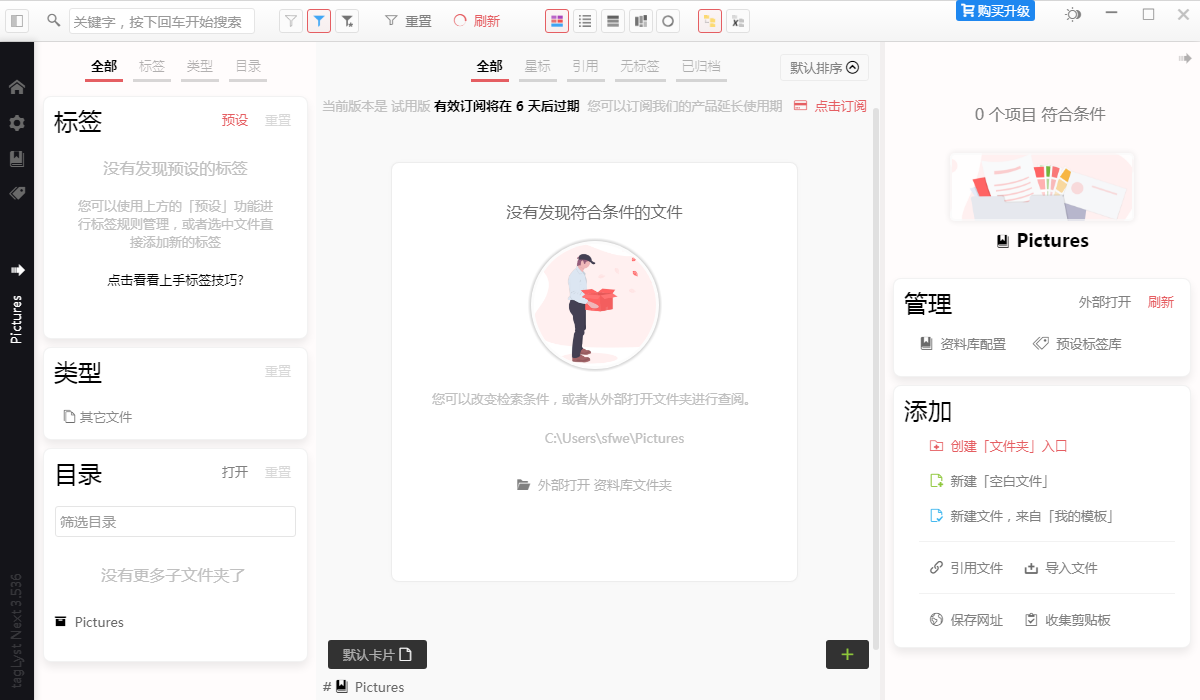Toggle the light/dark theme icon
The width and height of the screenshot is (1200, 700).
pos(1073,15)
